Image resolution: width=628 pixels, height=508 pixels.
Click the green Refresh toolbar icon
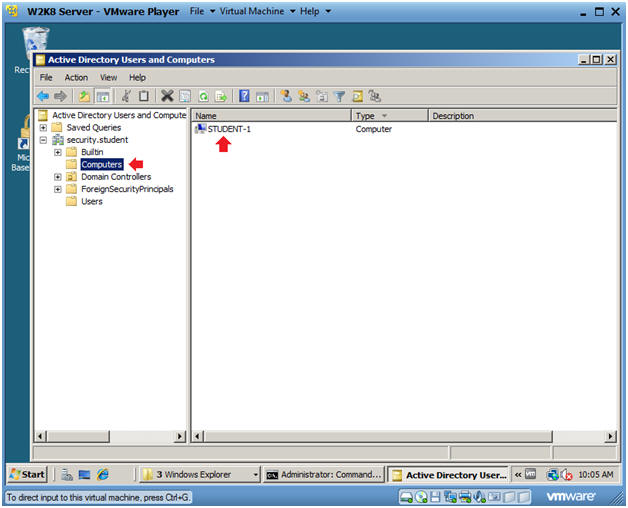coord(203,96)
